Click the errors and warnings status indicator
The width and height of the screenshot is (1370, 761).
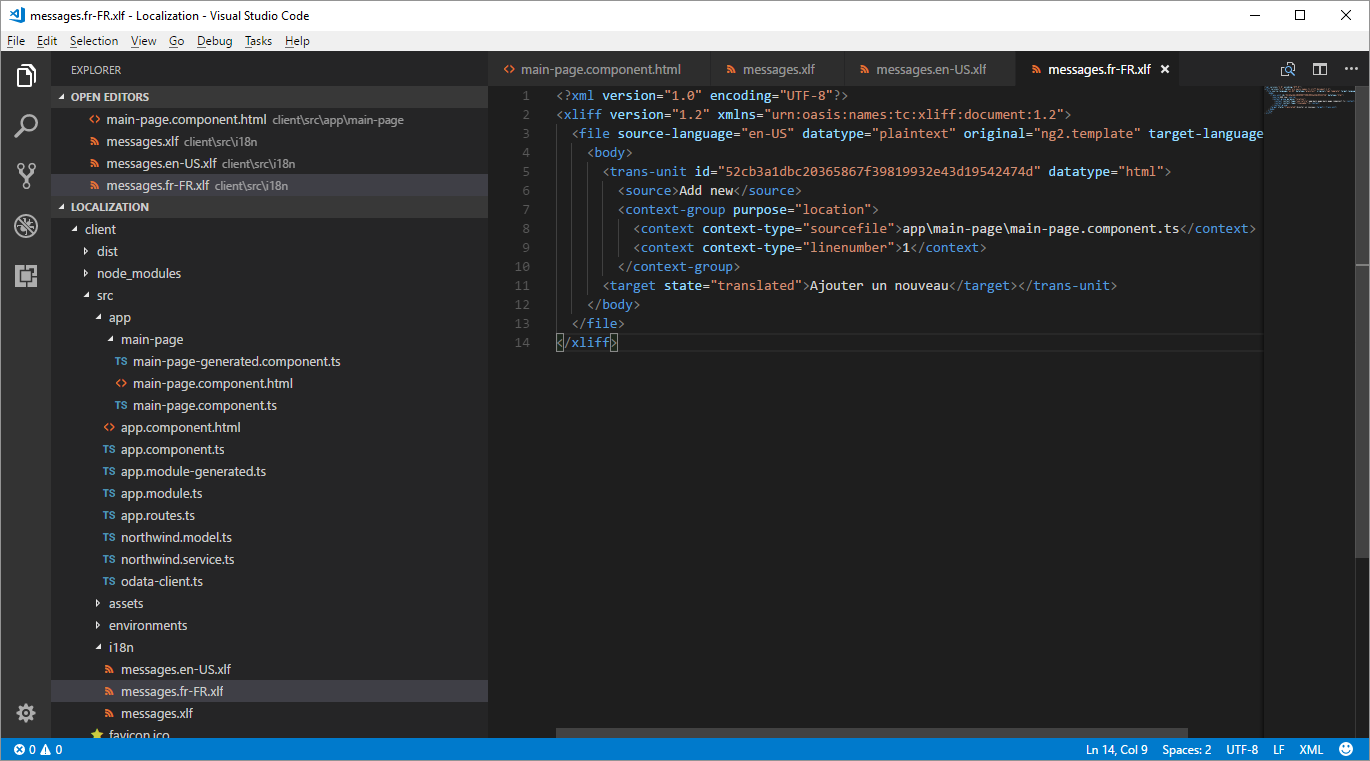click(x=38, y=749)
